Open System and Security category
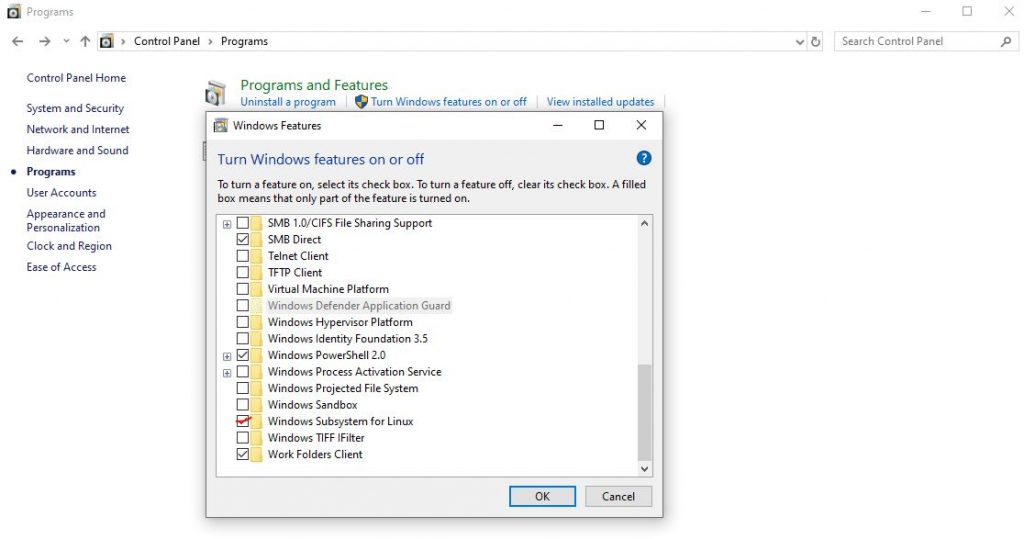This screenshot has height=539, width=1024. pos(75,108)
